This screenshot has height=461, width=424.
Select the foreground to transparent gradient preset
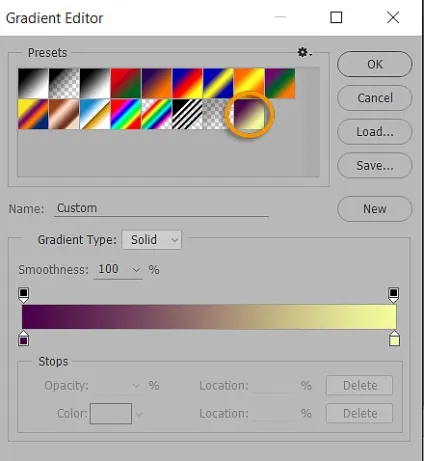tap(64, 83)
